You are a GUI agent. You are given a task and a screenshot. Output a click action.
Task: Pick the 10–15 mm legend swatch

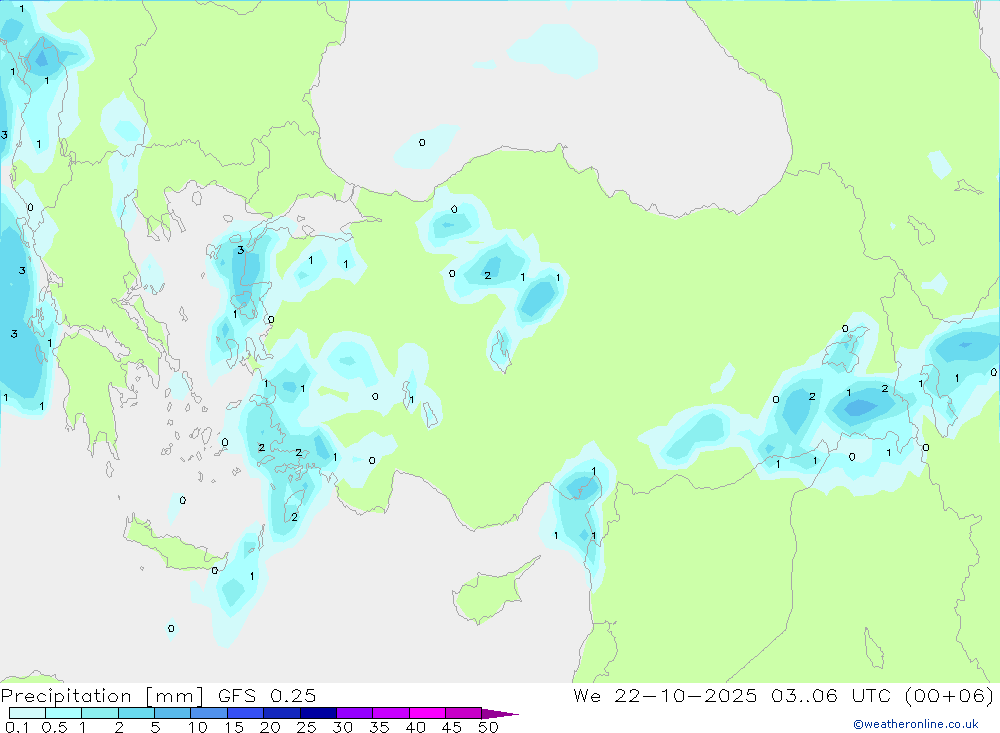point(209,713)
